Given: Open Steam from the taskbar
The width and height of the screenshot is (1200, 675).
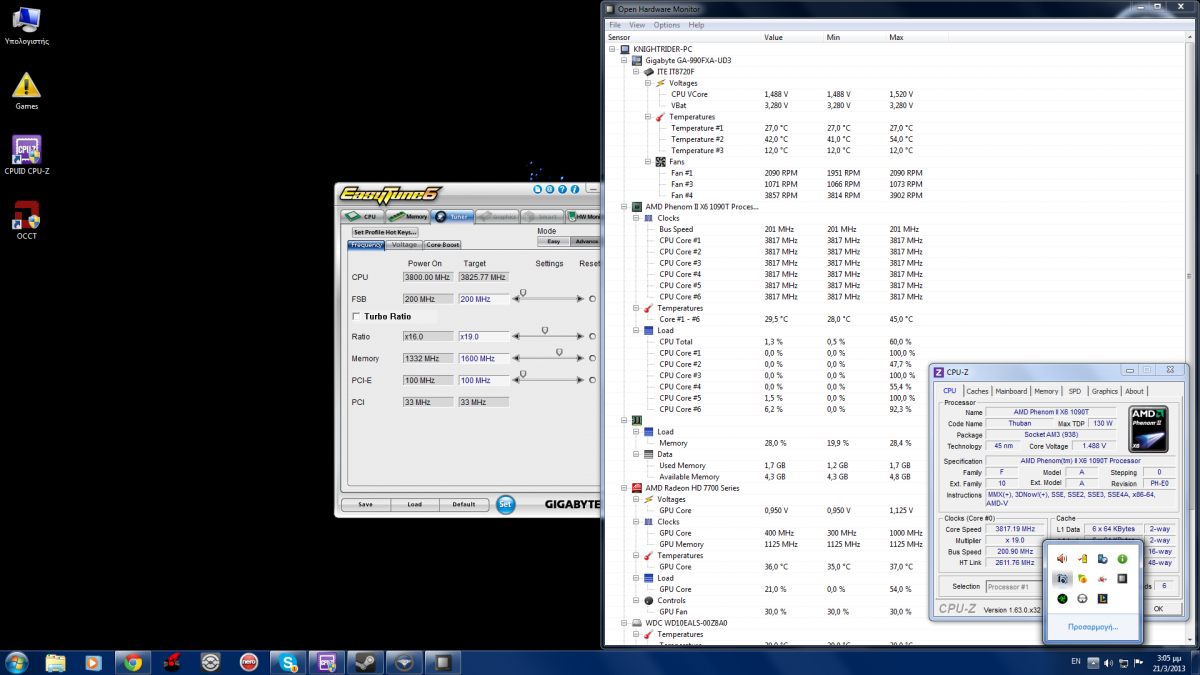Looking at the screenshot, I should [364, 662].
